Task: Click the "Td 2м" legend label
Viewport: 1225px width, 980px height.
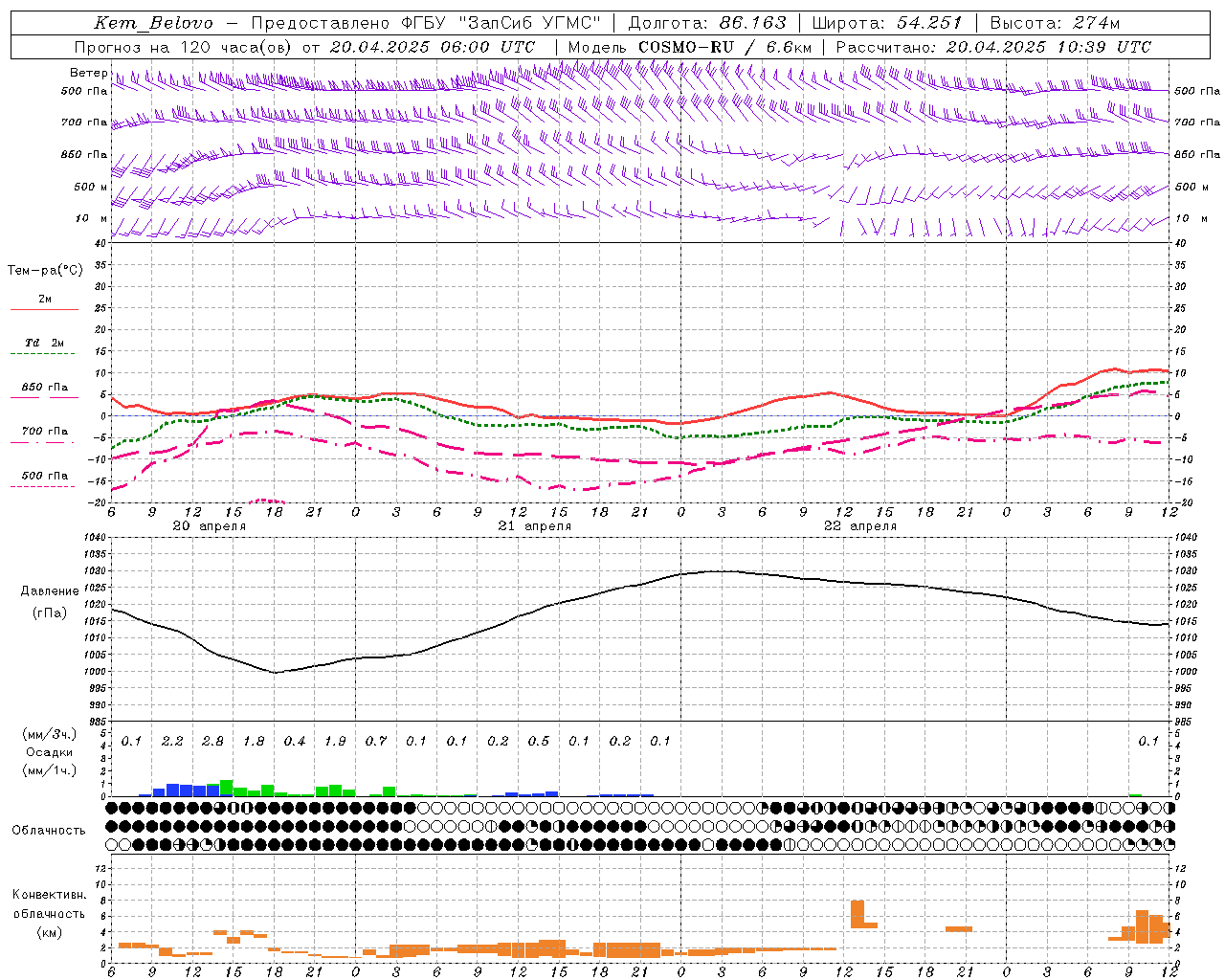Action: point(45,343)
